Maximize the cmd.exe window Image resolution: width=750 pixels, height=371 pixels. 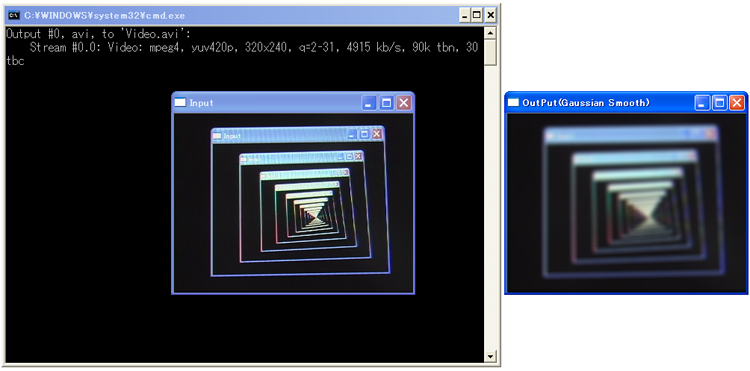[x=477, y=15]
